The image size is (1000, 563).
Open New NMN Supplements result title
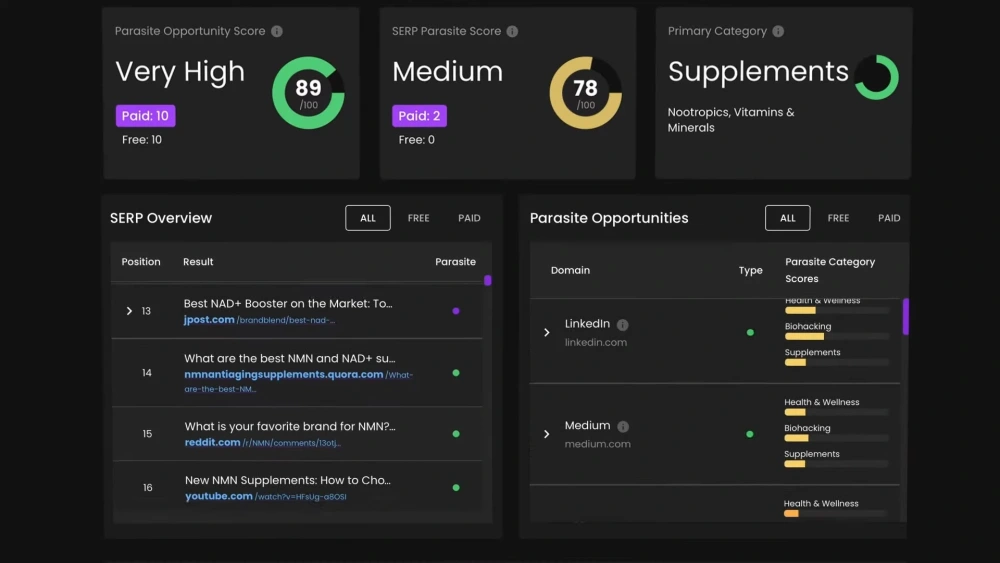click(288, 480)
